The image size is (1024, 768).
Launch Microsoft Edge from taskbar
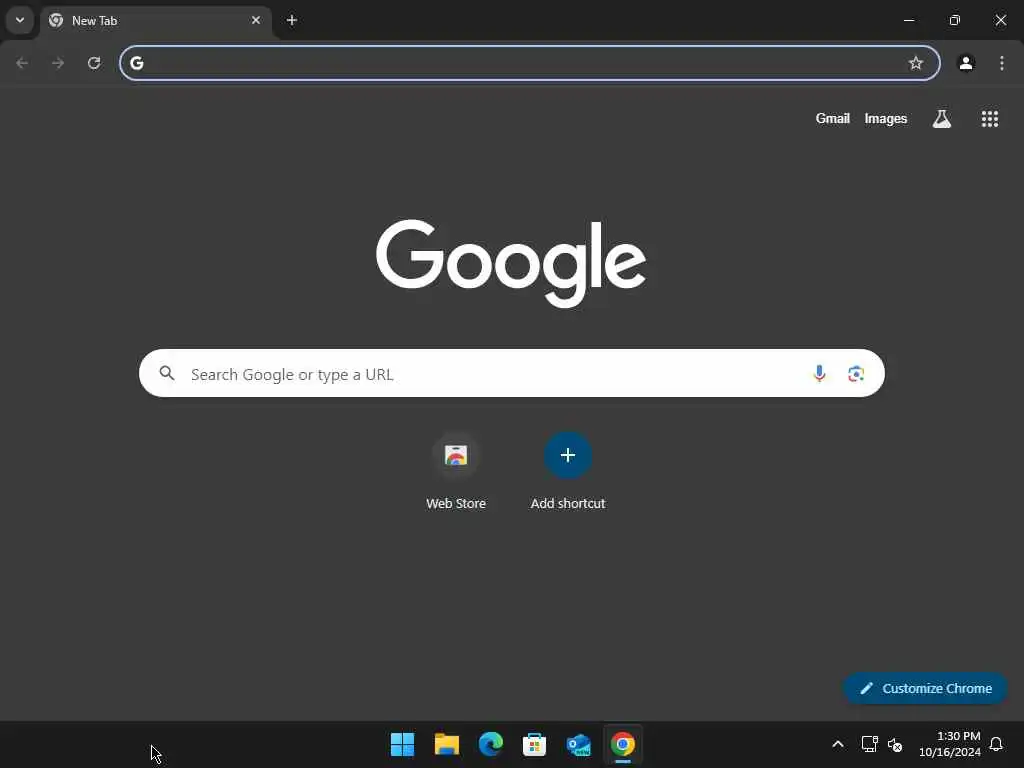490,744
